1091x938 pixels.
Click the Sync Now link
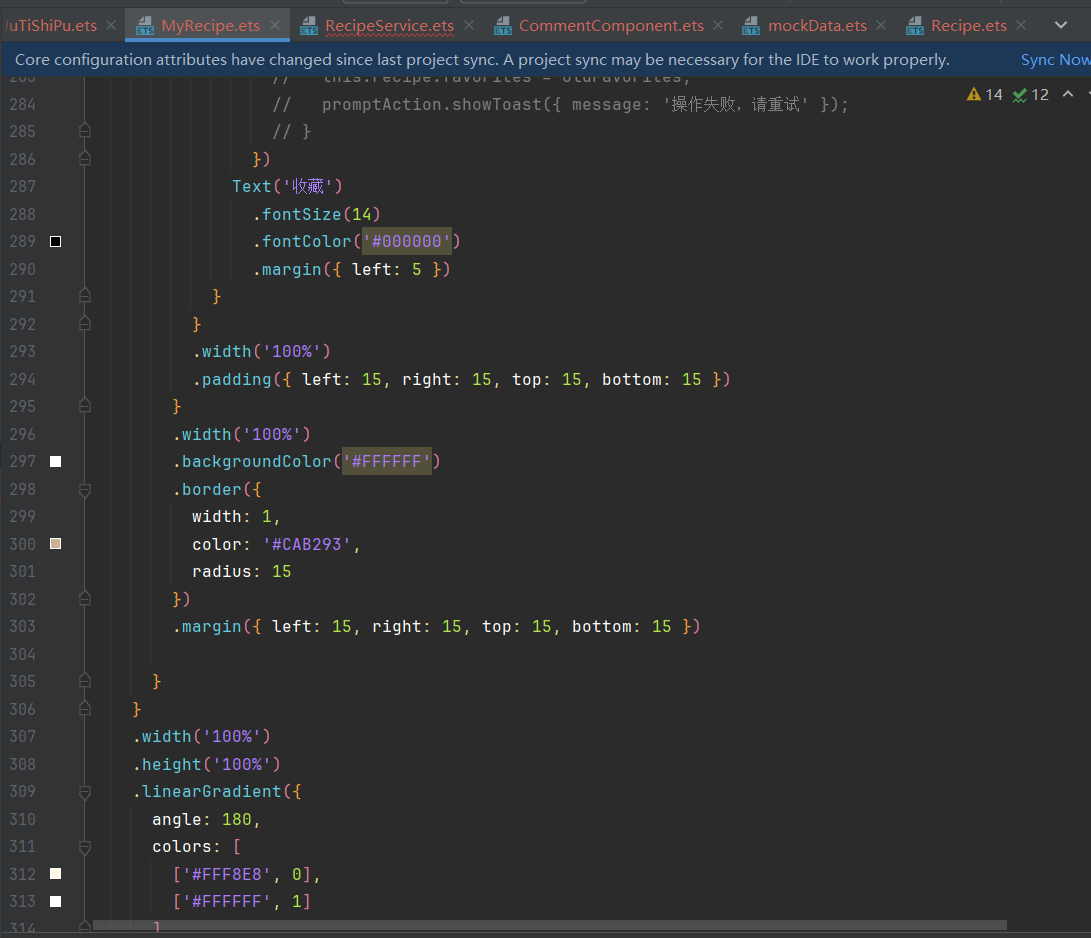click(x=1055, y=60)
